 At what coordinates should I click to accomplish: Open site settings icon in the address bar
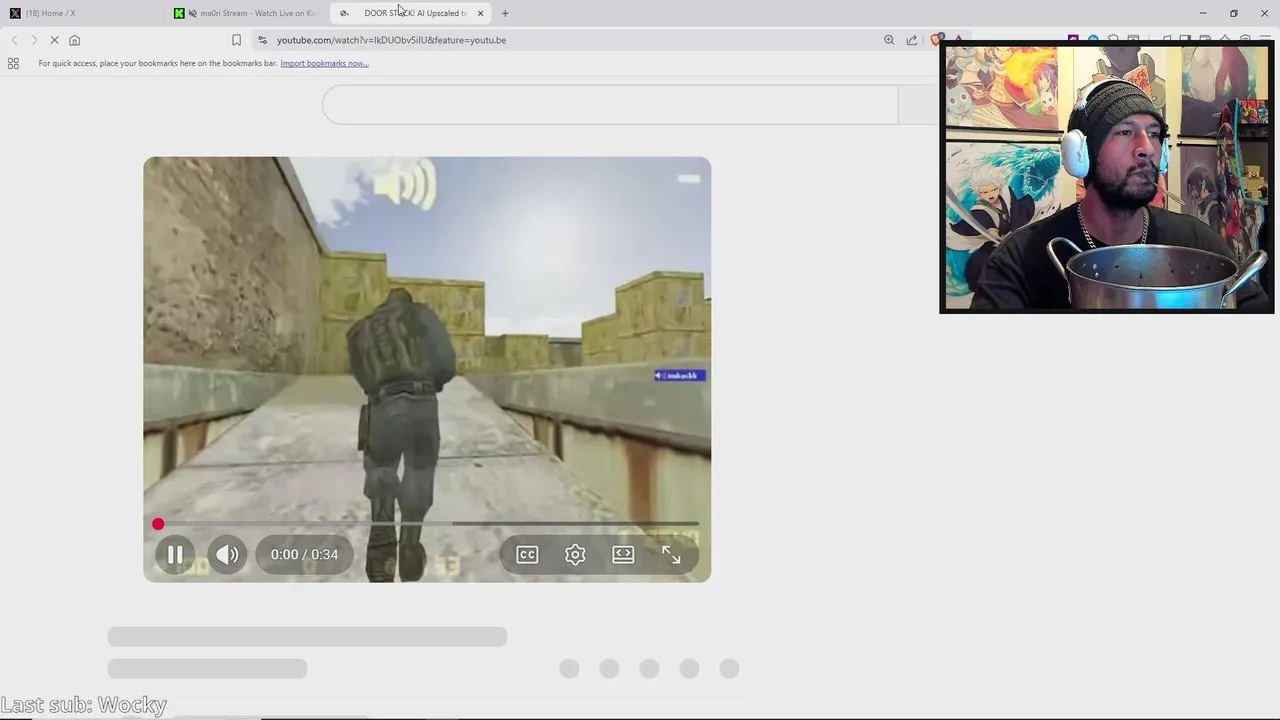(262, 40)
